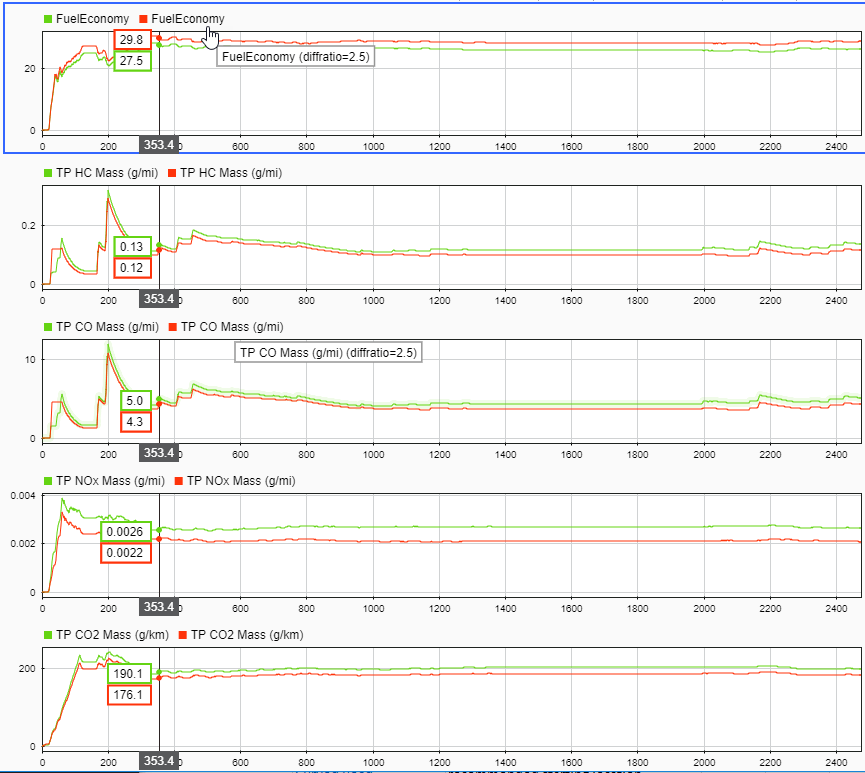
Task: Click the 353.4 cursor time label in HC Mass plot
Action: 159,299
